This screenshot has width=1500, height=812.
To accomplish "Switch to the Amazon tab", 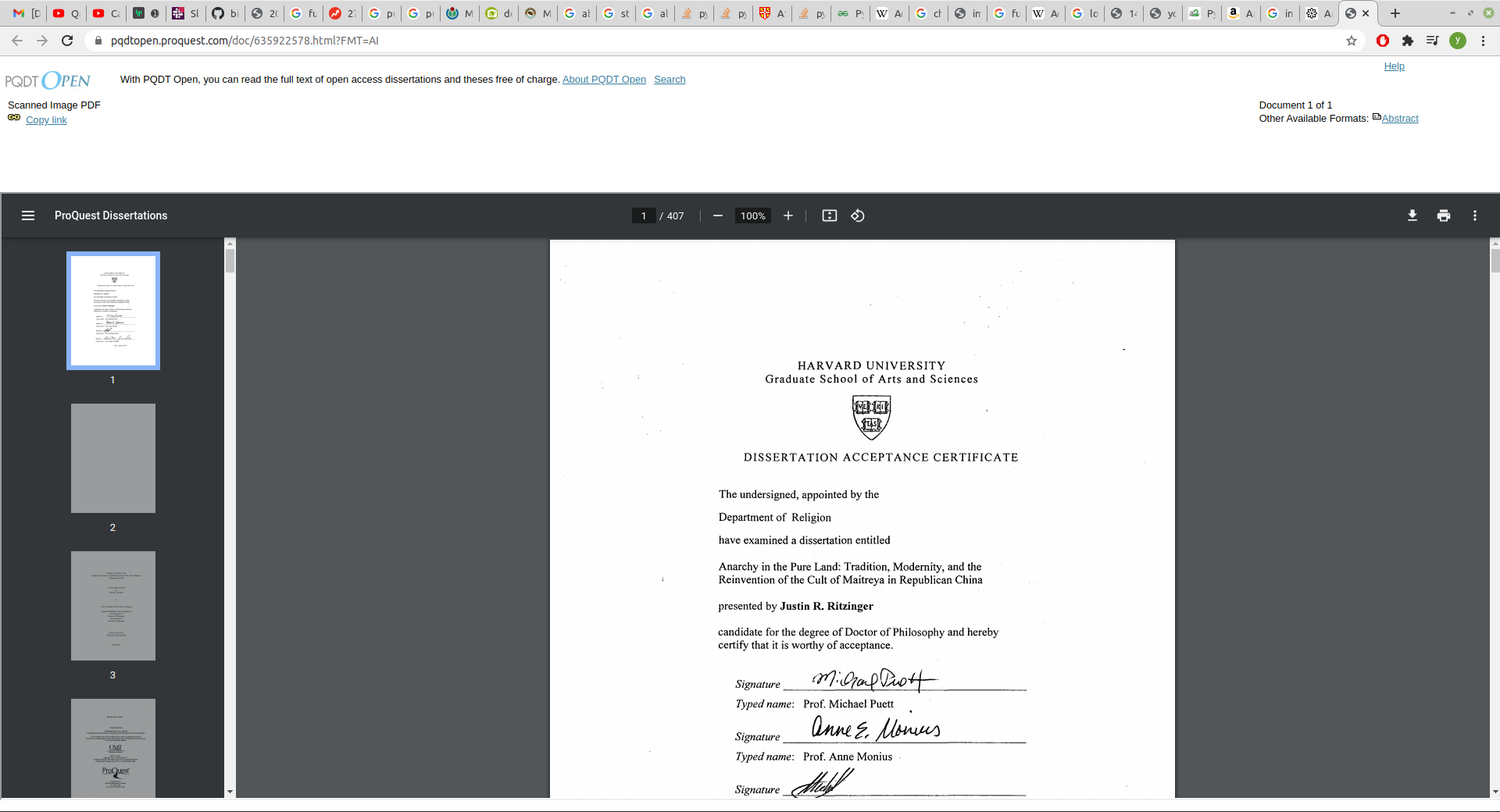I will [x=1241, y=13].
